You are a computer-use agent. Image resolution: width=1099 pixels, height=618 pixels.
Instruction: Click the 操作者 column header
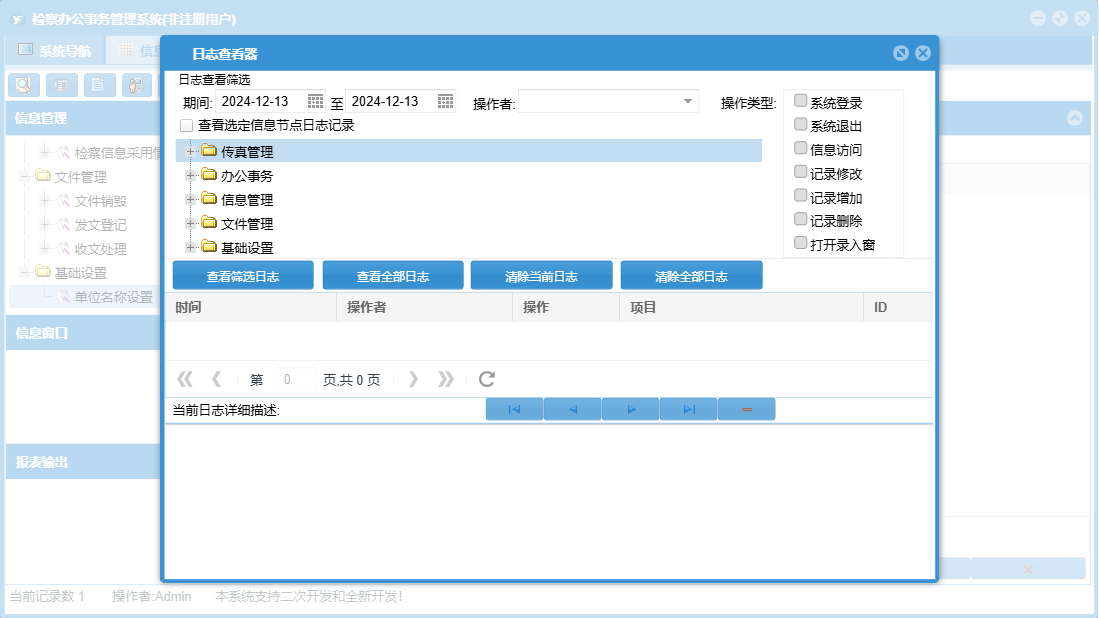367,307
